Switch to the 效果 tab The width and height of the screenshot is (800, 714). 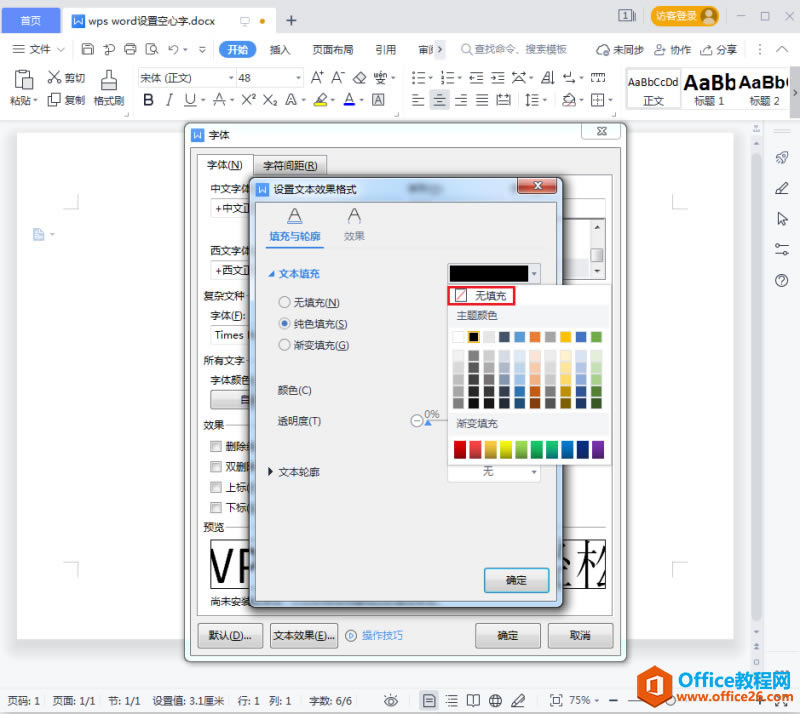(354, 224)
